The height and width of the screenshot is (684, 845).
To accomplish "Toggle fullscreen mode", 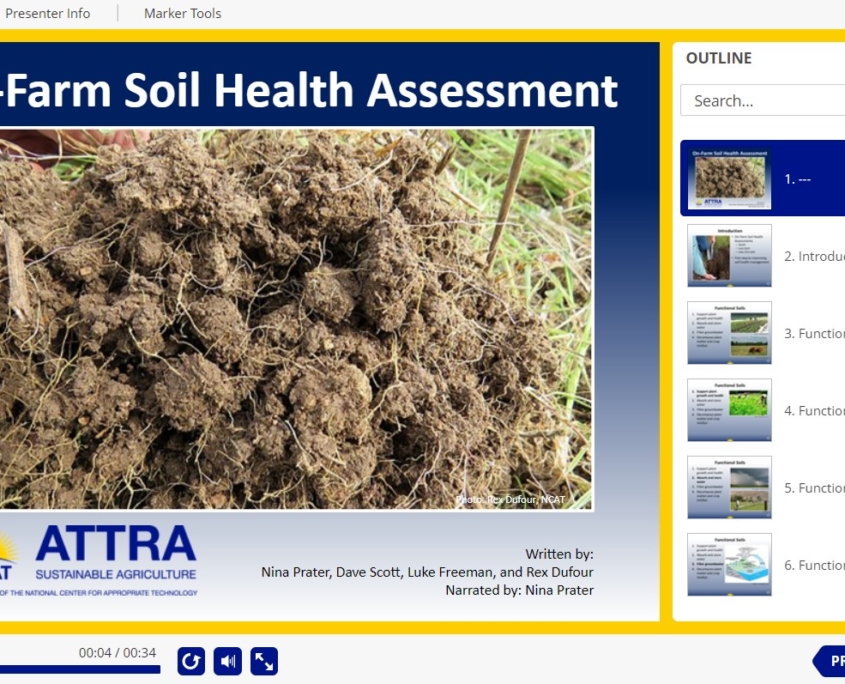I will [264, 661].
